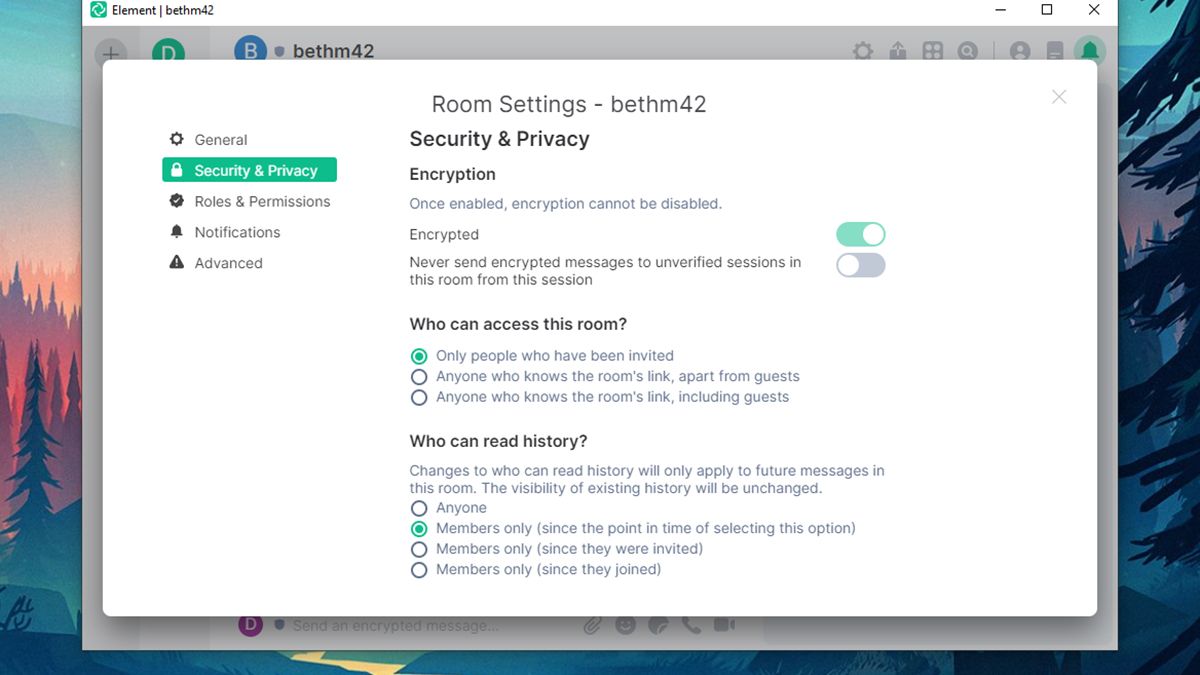1200x675 pixels.
Task: Start a video call
Action: (x=724, y=624)
